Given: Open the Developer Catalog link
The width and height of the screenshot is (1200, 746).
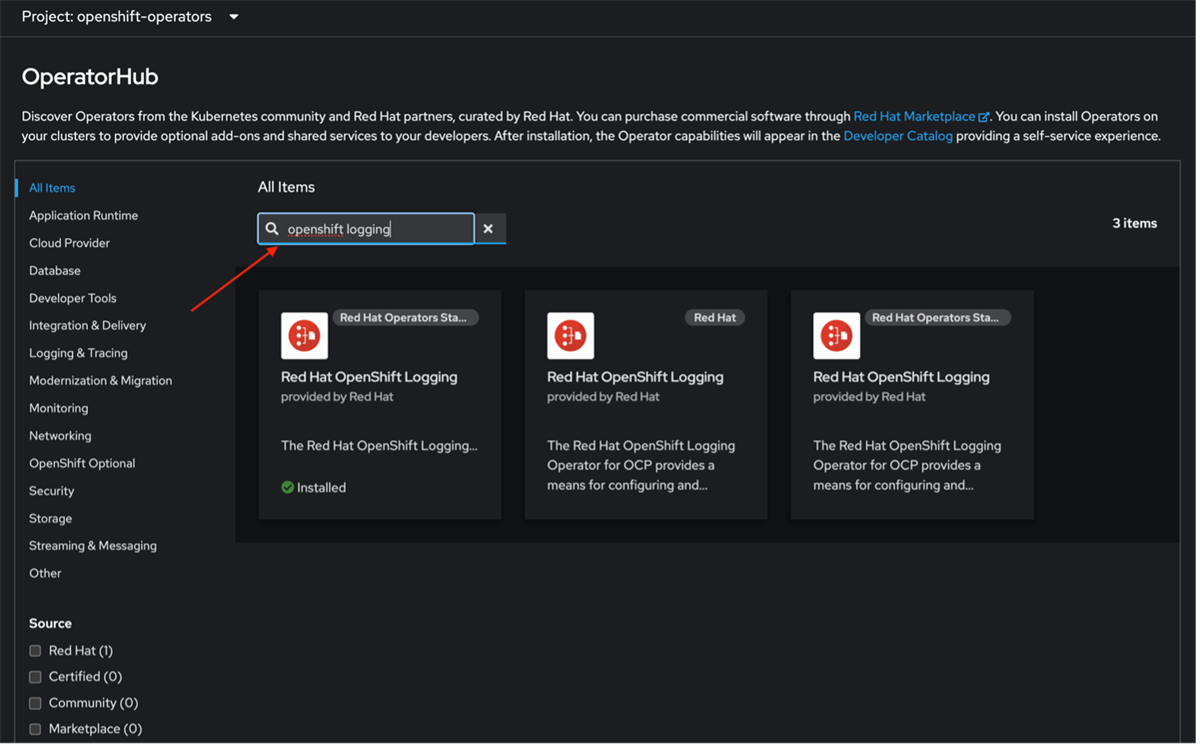Looking at the screenshot, I should point(898,136).
